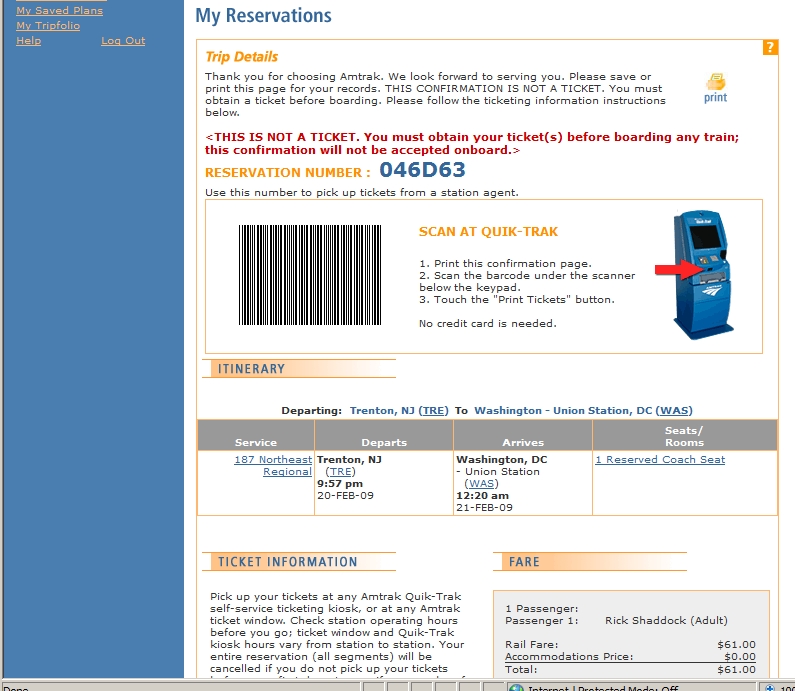Screen dimensions: 795x691
Task: Open My Saved Plans link
Action: pos(59,10)
